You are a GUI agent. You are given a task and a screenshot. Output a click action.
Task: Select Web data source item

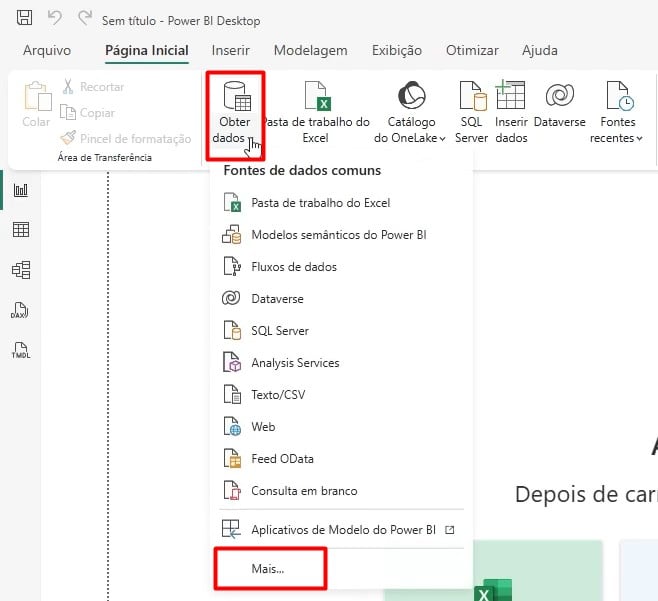341,427
